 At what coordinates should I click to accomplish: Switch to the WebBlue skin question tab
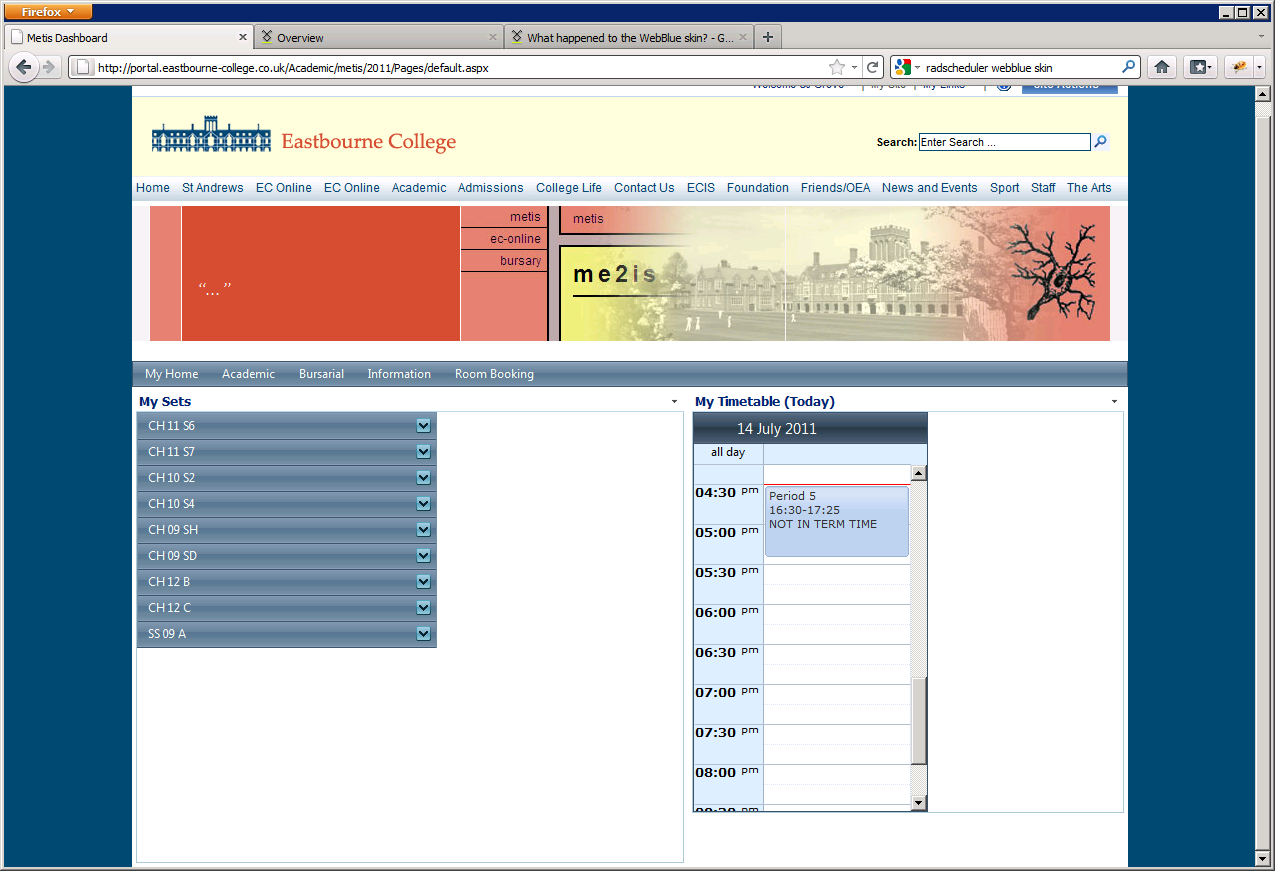click(x=628, y=37)
